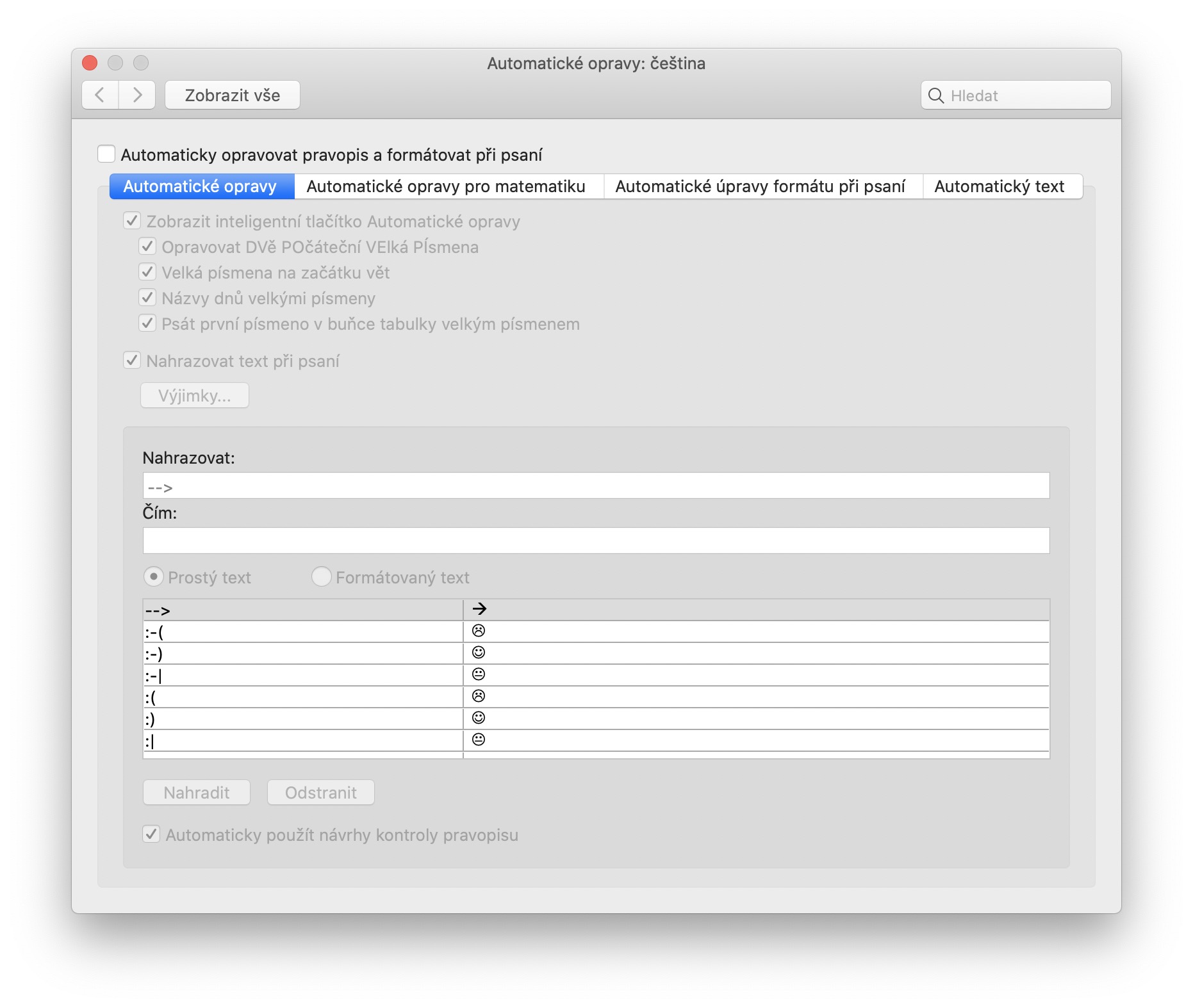This screenshot has width=1193, height=1008.
Task: Click the smiley face for :-) entry
Action: 479,653
